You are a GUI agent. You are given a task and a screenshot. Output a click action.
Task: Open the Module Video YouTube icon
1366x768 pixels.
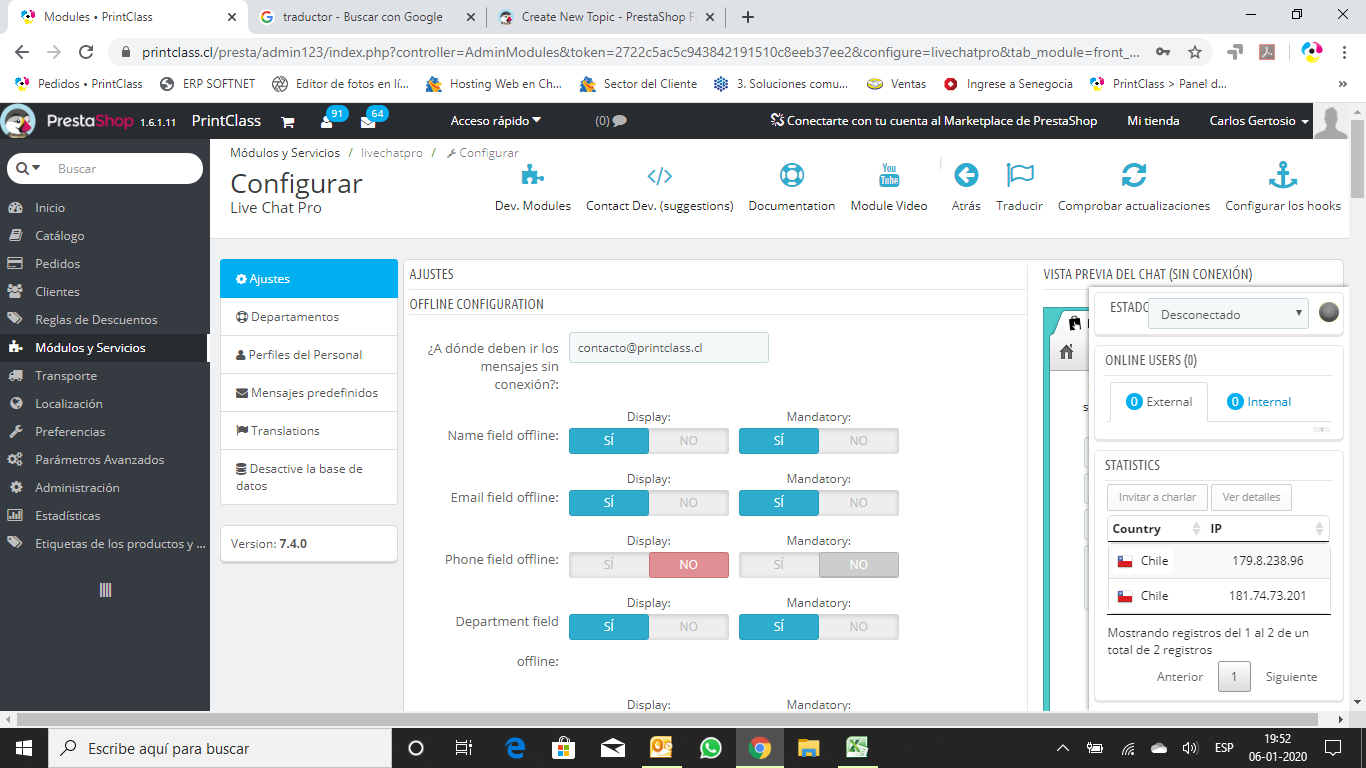click(889, 176)
